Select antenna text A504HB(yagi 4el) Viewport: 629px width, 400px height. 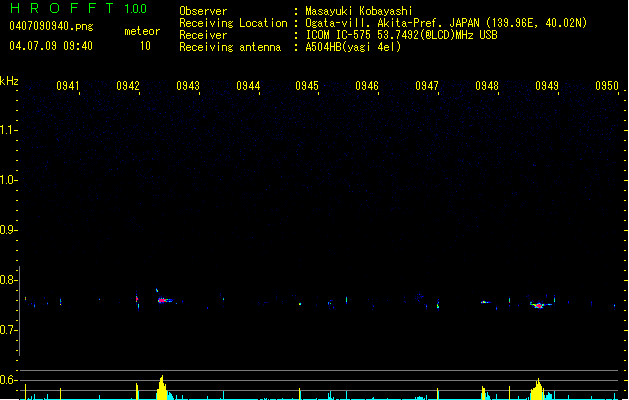[353, 47]
